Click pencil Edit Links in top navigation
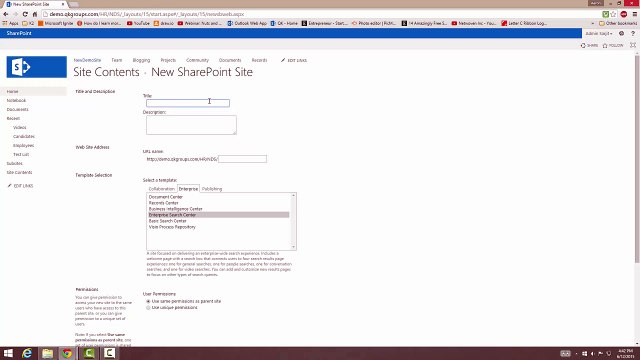 [x=294, y=60]
